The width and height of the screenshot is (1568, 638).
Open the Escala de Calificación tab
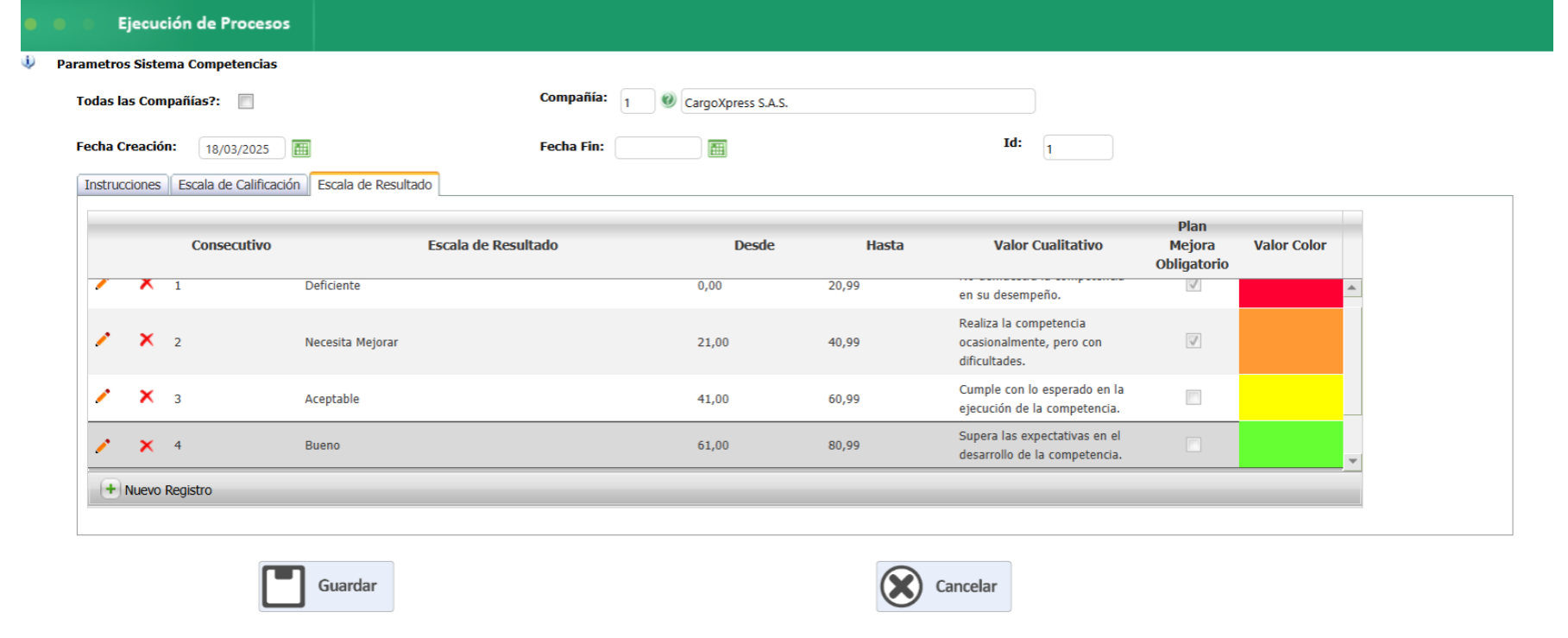point(239,185)
